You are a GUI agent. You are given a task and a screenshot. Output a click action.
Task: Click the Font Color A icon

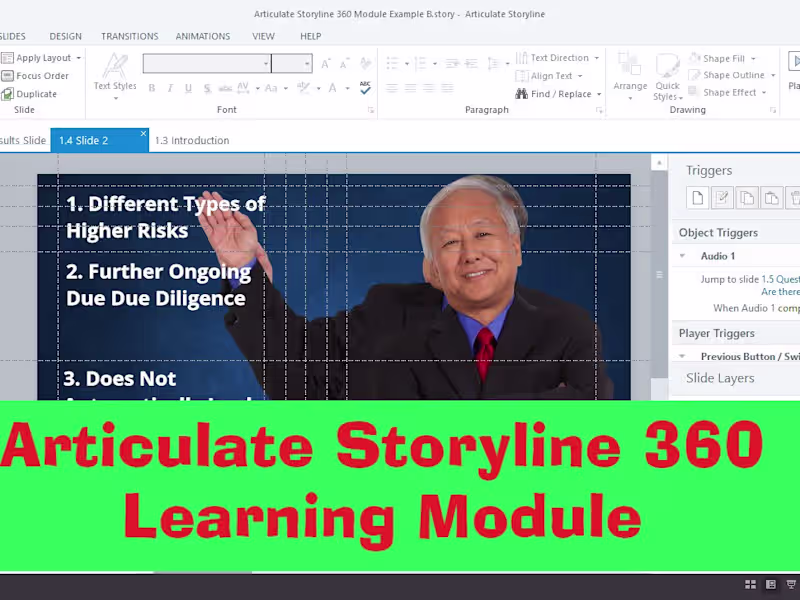[332, 88]
